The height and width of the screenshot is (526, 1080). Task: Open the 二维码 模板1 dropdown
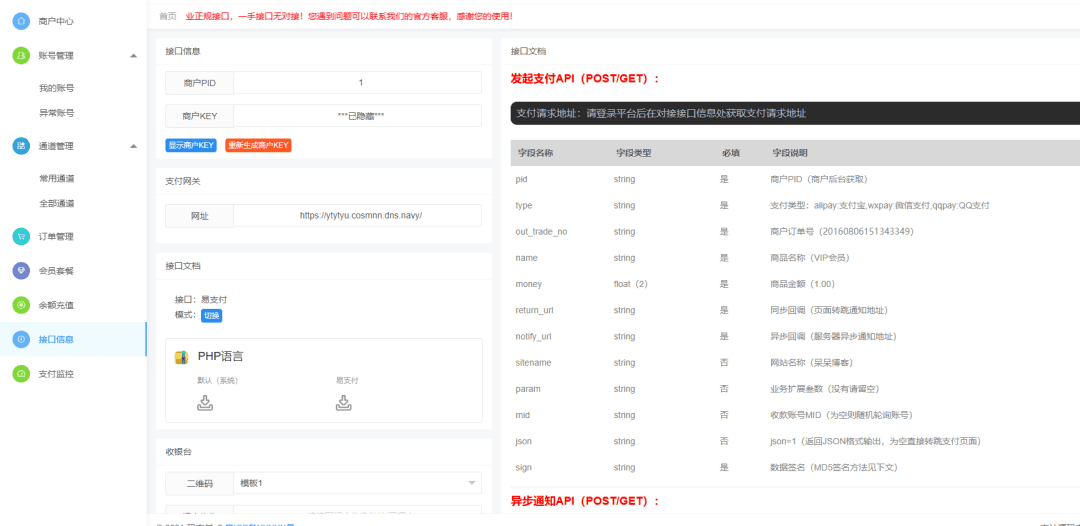[357, 483]
